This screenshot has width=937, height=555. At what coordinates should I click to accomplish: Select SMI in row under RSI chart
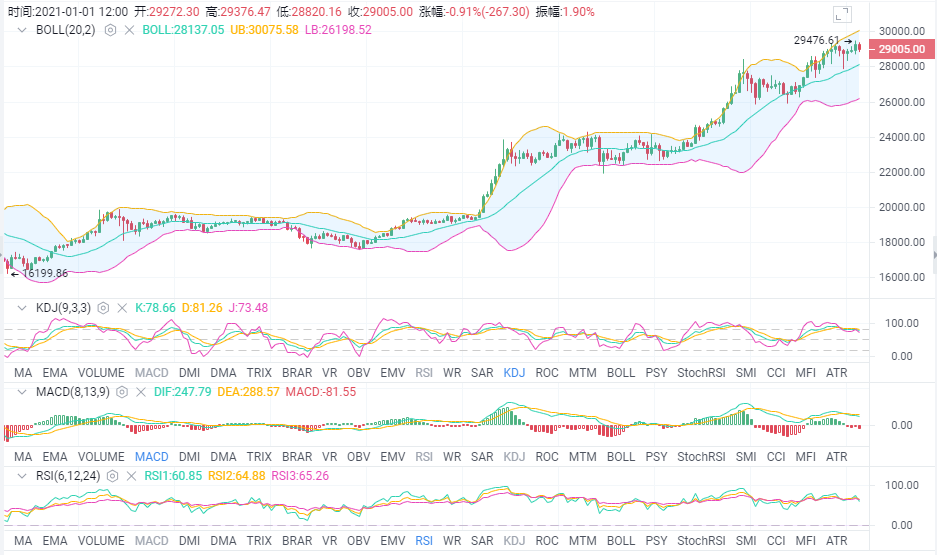tap(746, 541)
